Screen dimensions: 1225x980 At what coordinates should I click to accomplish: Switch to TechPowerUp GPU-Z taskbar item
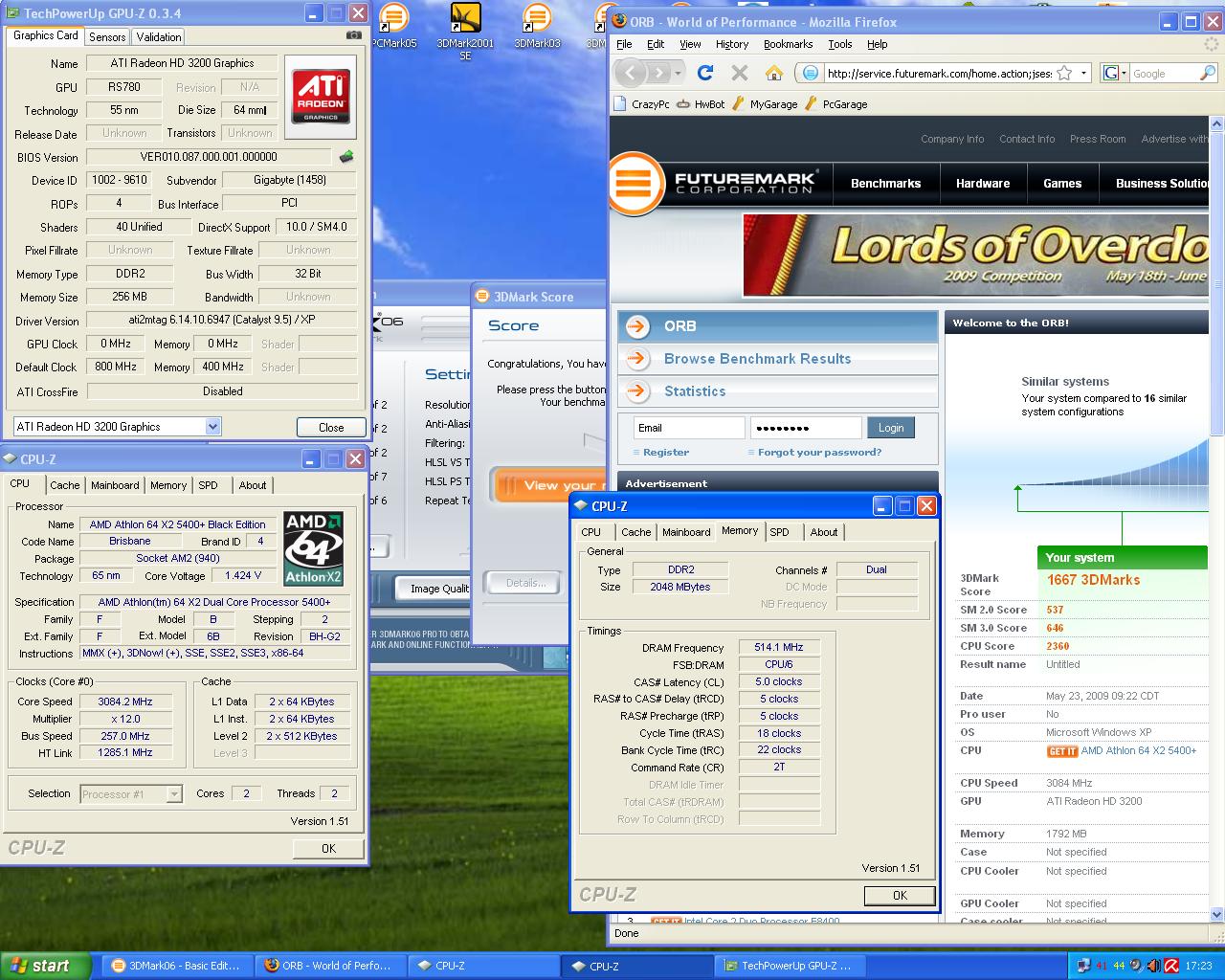789,966
